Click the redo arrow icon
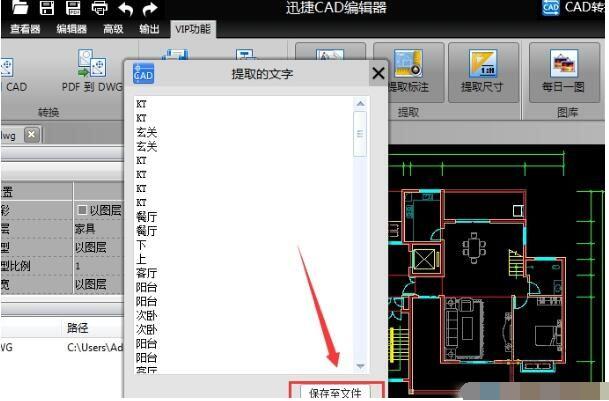609x401 pixels. [x=150, y=8]
